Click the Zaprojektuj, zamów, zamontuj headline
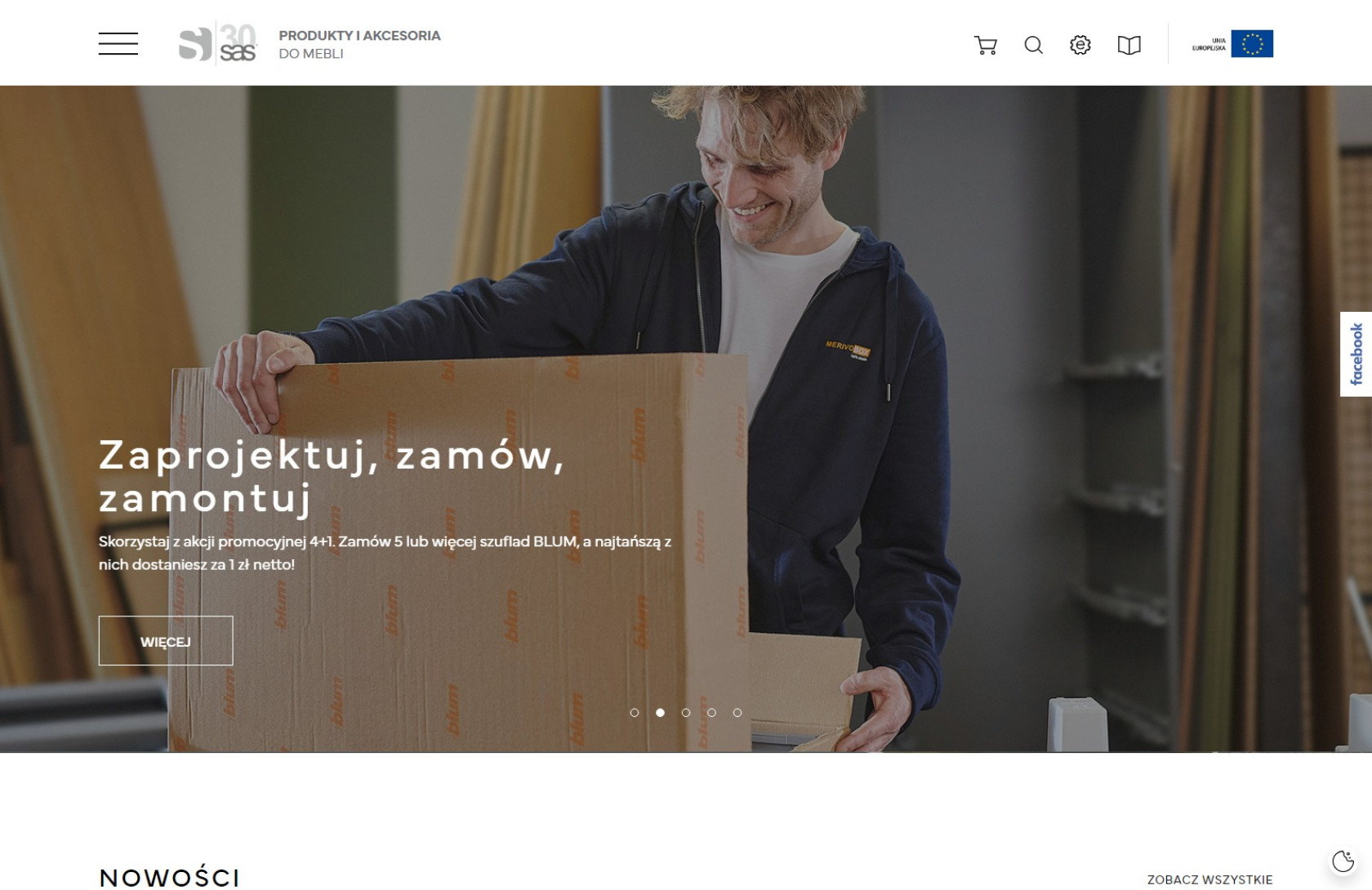This screenshot has height=890, width=1372. pyautogui.click(x=332, y=477)
